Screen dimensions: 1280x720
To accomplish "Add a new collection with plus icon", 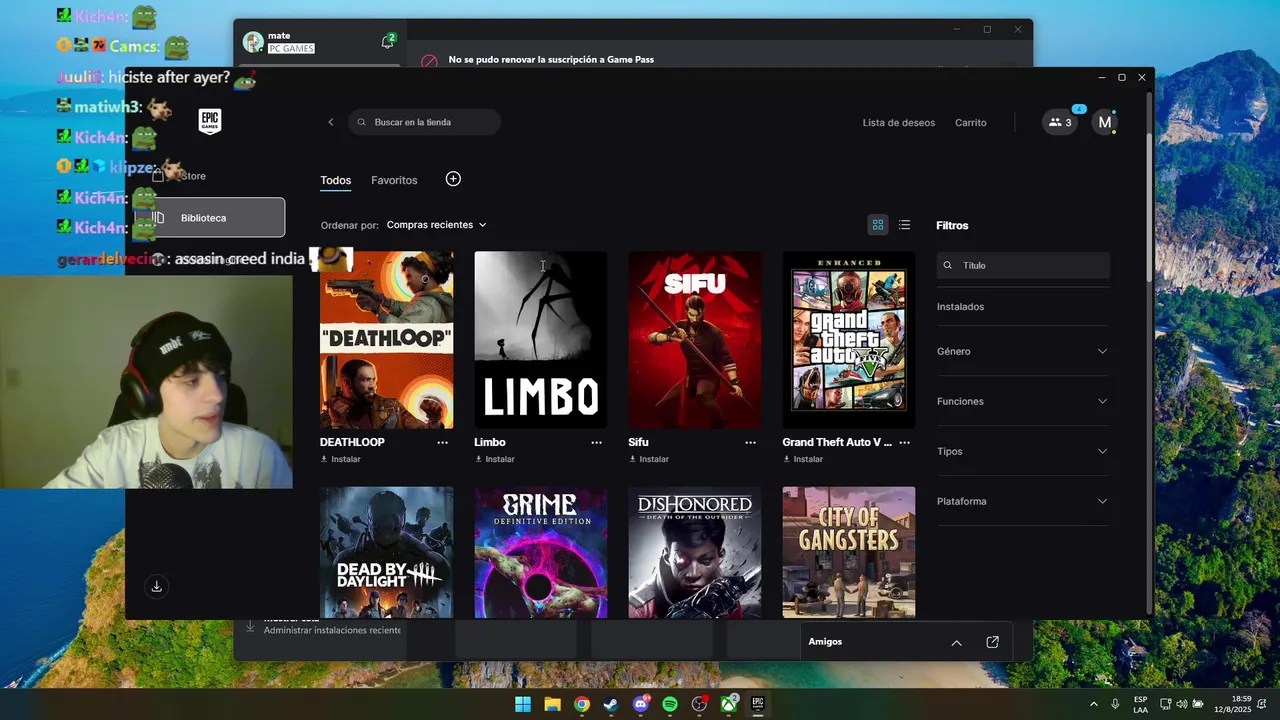I will point(453,179).
